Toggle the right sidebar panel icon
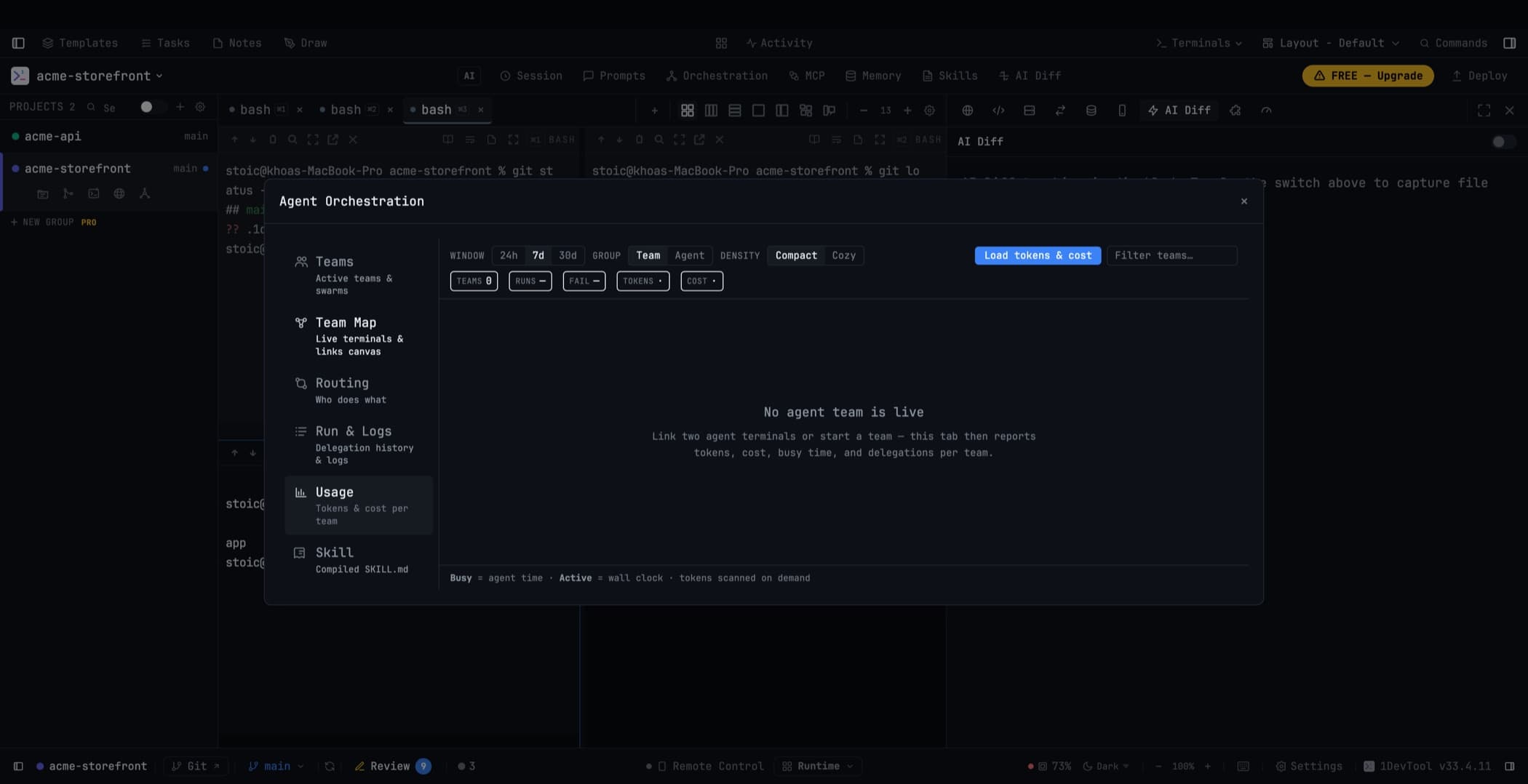The image size is (1528, 784). 1509,43
